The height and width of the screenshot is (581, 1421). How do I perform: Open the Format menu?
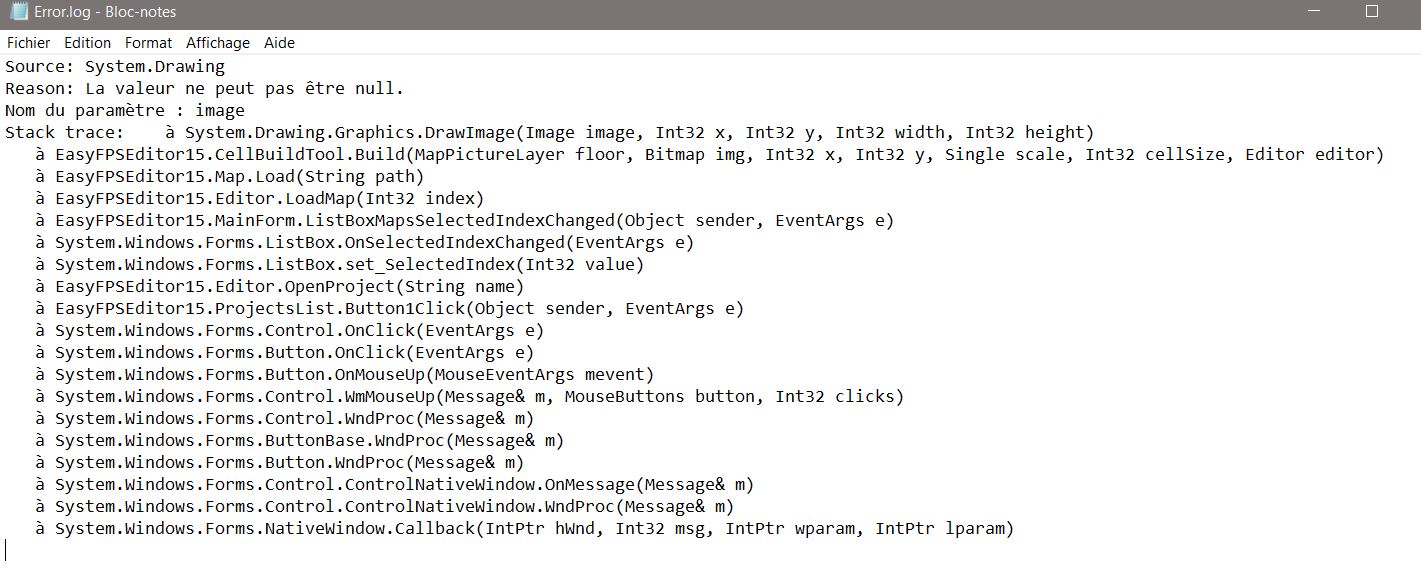click(148, 43)
